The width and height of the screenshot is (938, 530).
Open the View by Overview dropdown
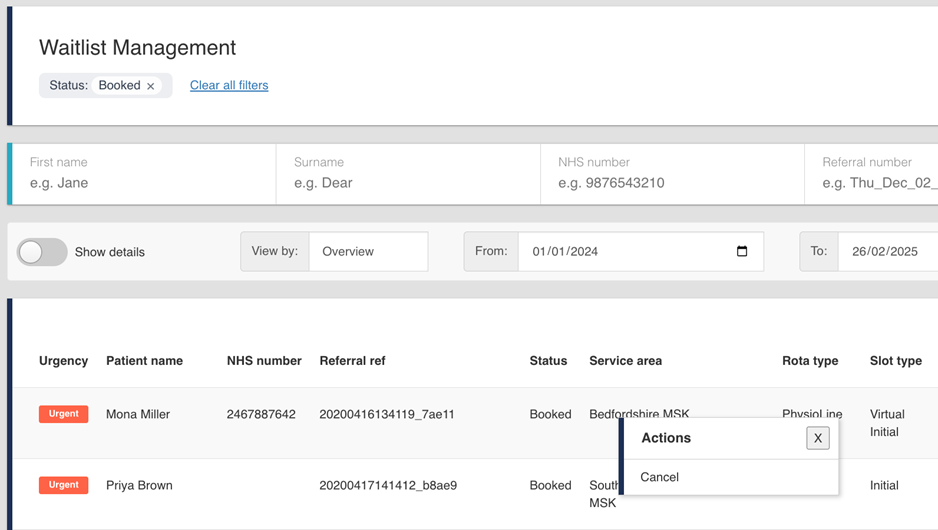point(368,252)
